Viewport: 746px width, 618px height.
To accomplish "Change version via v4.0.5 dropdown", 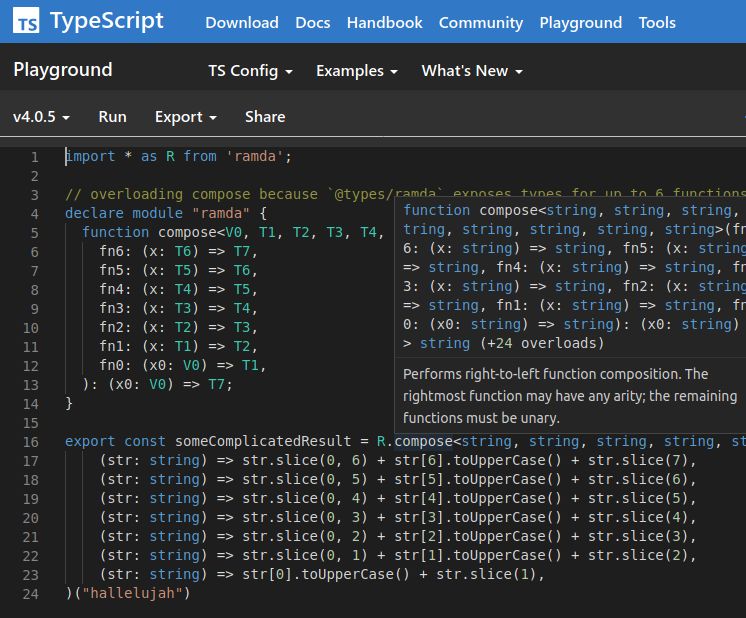I will click(41, 117).
